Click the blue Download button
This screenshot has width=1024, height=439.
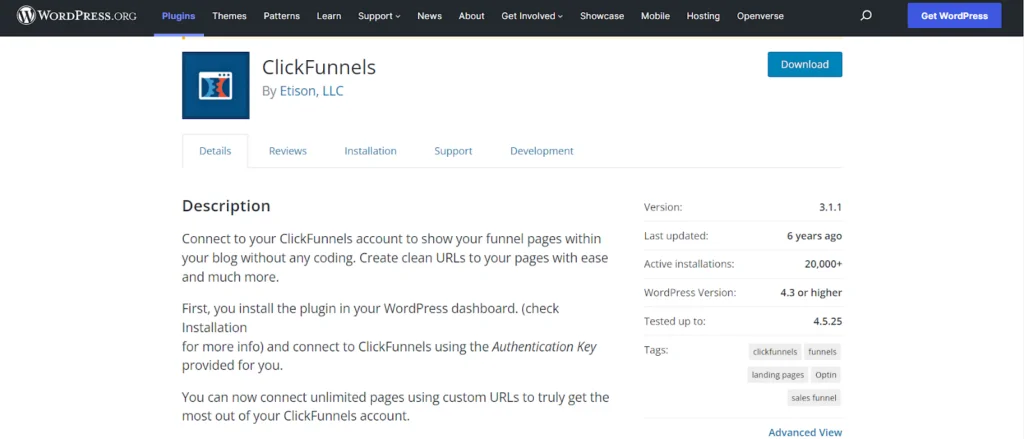(805, 64)
